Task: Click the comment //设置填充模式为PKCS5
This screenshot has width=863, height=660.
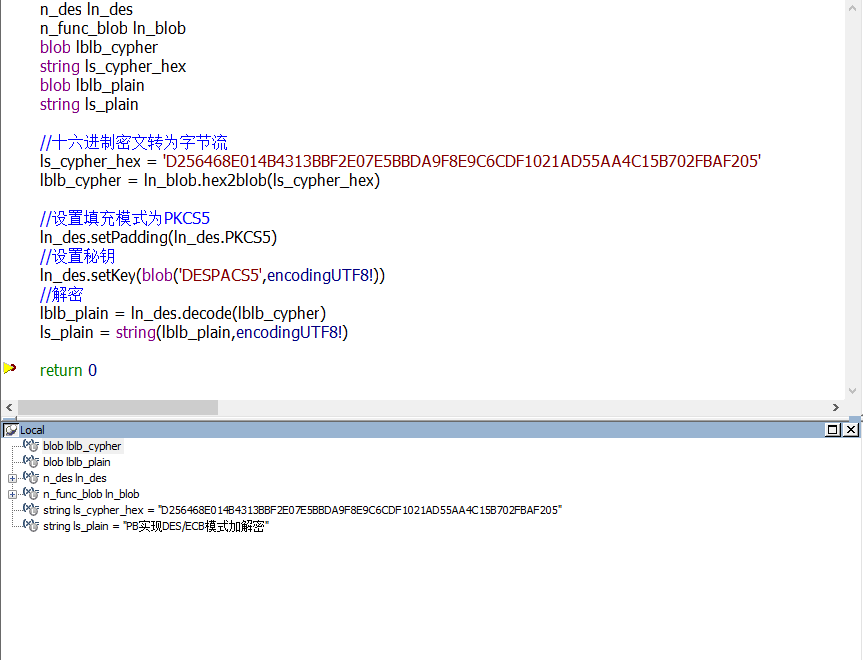Action: pos(125,219)
